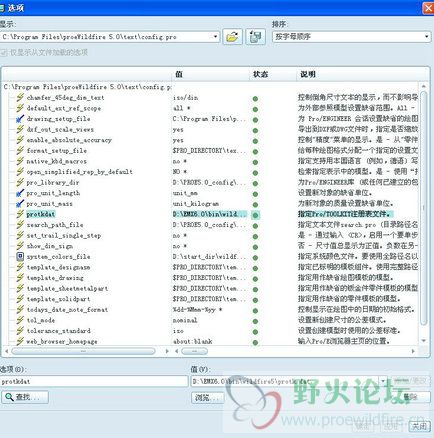Click value 'nominal' for tol_mode
Viewport: 434px width, 438px height.
pyautogui.click(x=185, y=320)
